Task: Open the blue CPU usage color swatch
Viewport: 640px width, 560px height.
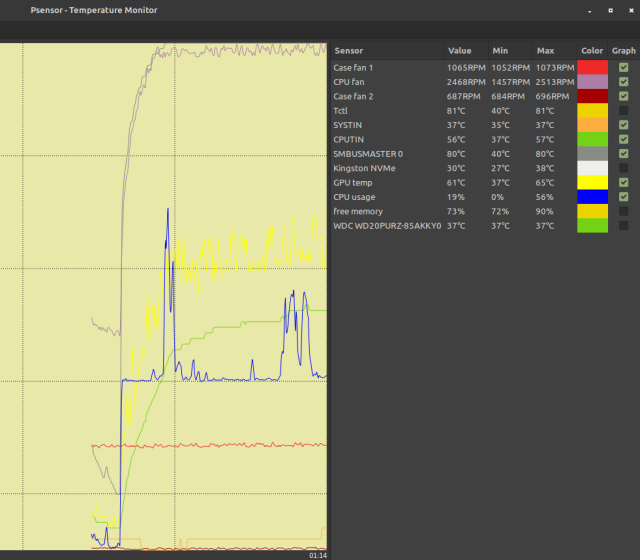Action: tap(592, 197)
